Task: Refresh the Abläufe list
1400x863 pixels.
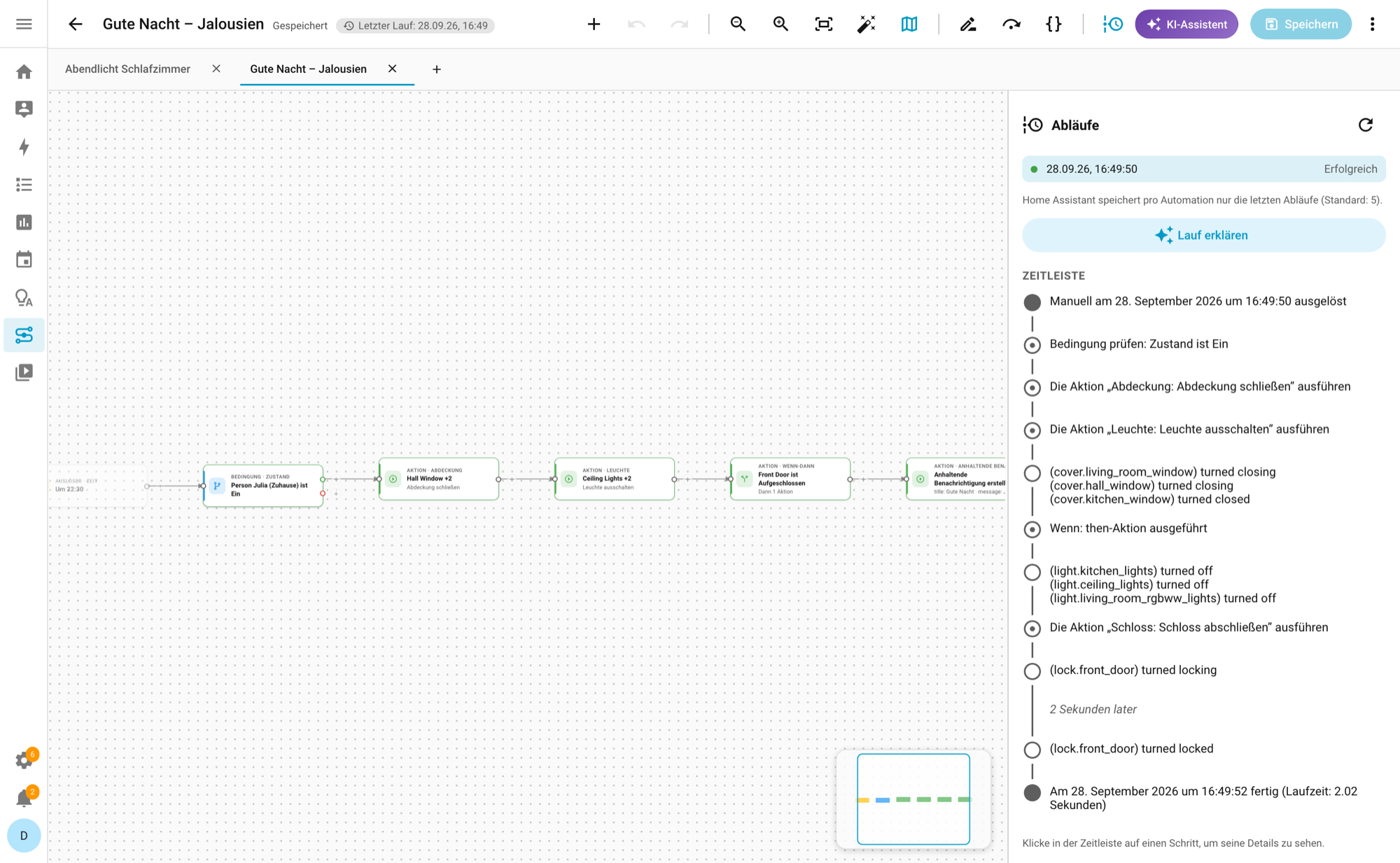Action: click(x=1366, y=125)
